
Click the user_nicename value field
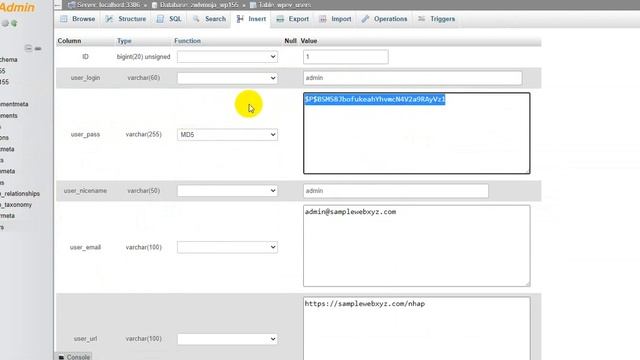pos(396,191)
